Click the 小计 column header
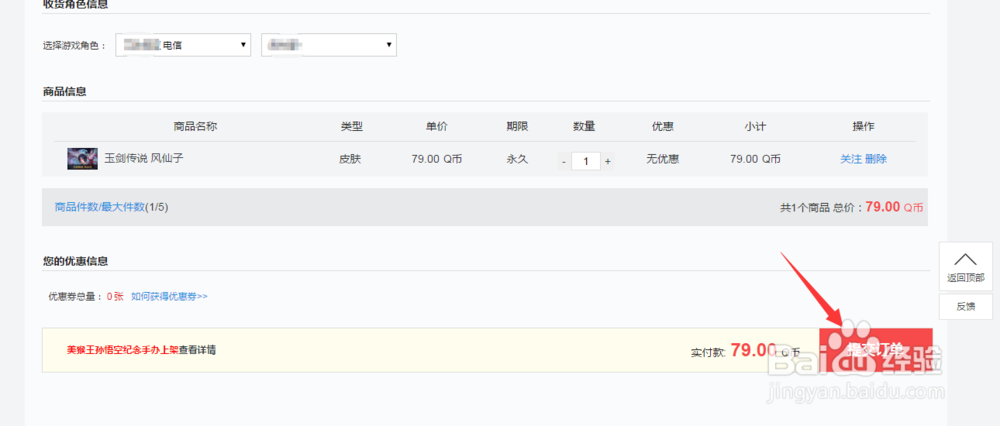The width and height of the screenshot is (1000, 426). [x=754, y=126]
